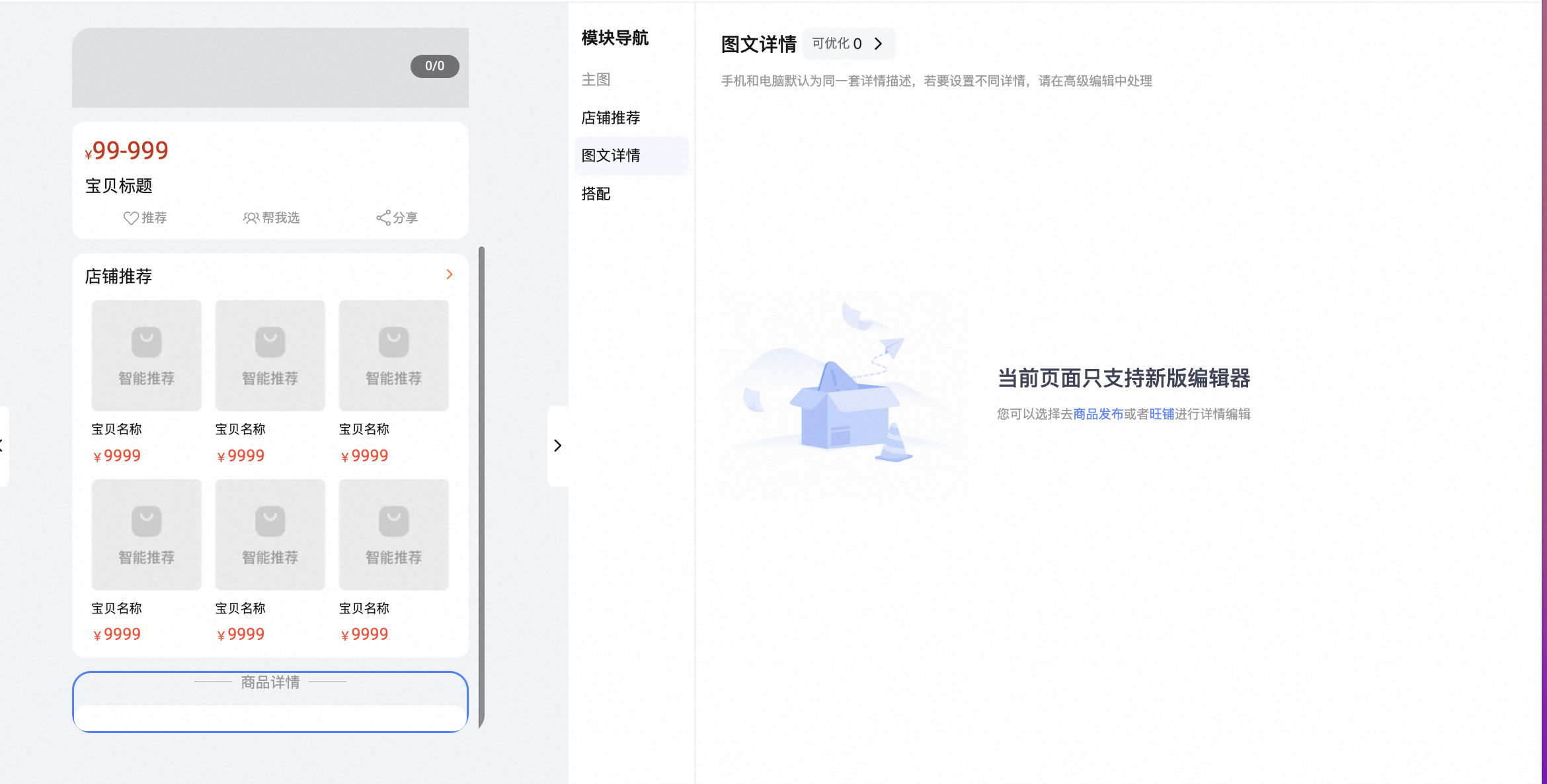Click the 模块导航 heading

pos(615,38)
